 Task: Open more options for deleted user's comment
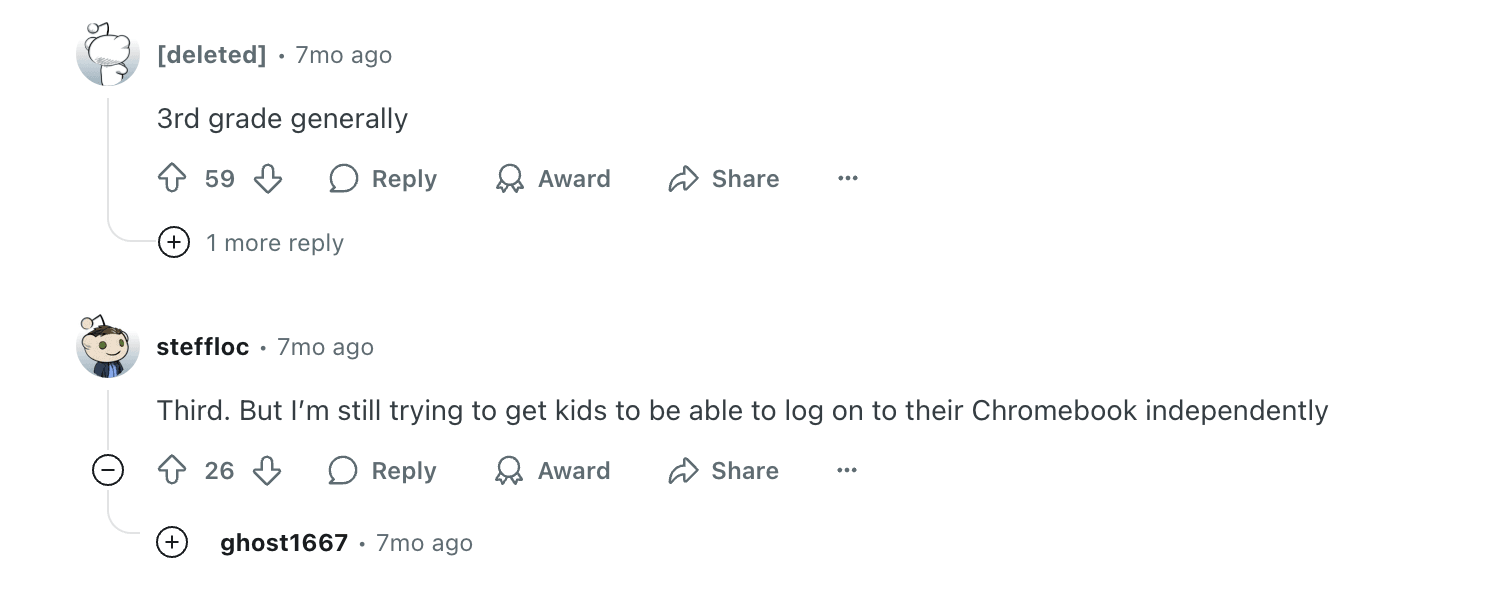point(848,179)
